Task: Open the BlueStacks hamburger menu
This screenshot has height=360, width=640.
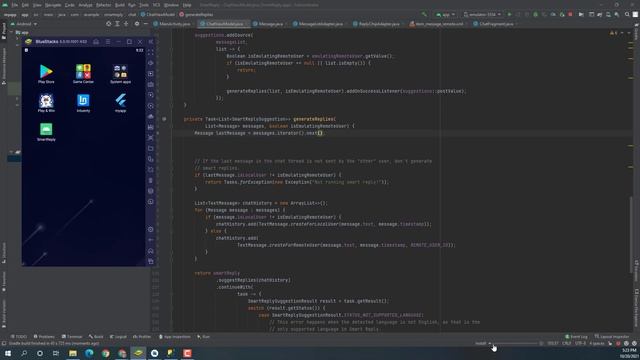Action: click(x=108, y=42)
